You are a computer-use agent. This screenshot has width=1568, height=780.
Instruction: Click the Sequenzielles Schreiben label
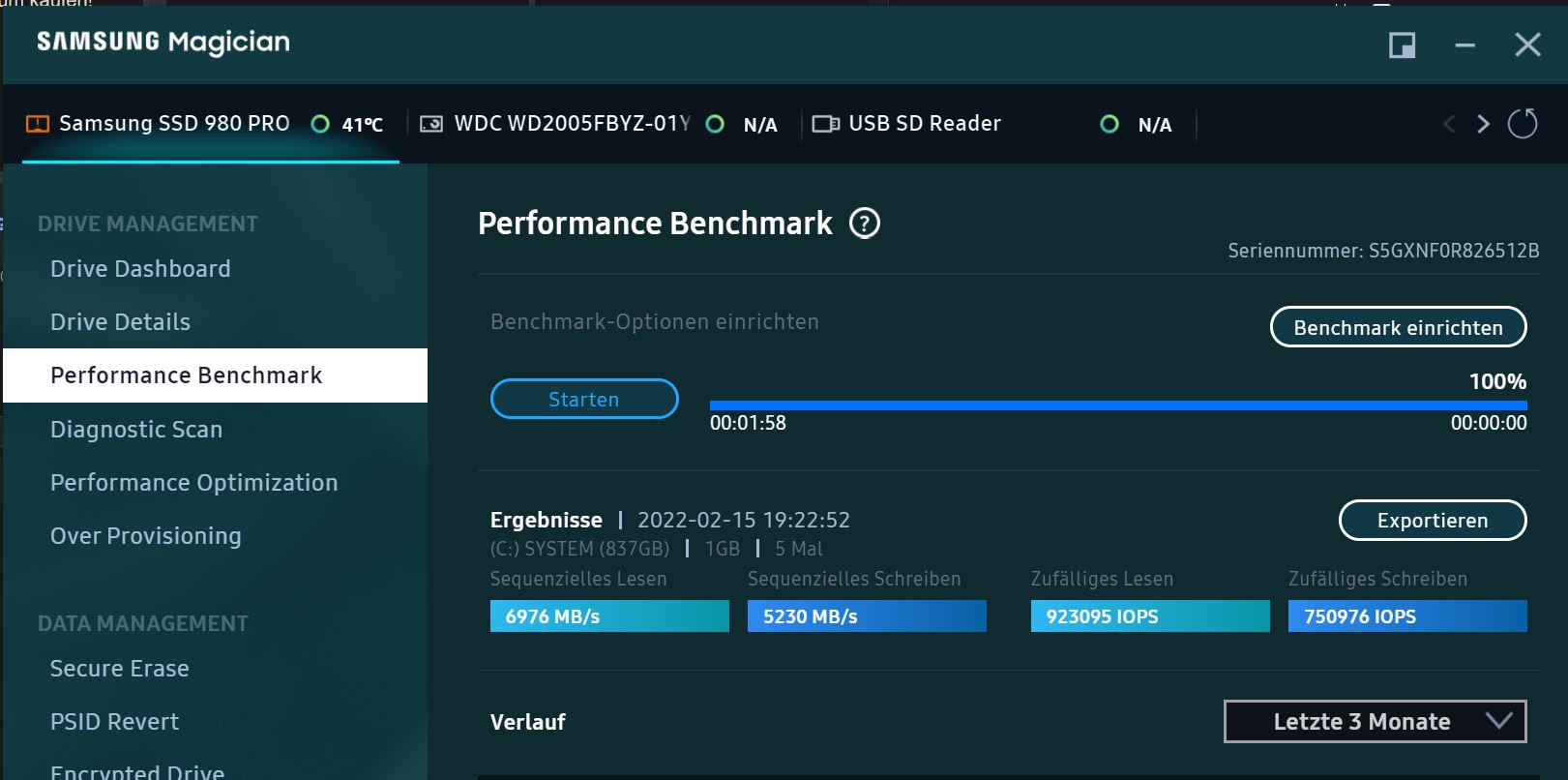pyautogui.click(x=854, y=579)
